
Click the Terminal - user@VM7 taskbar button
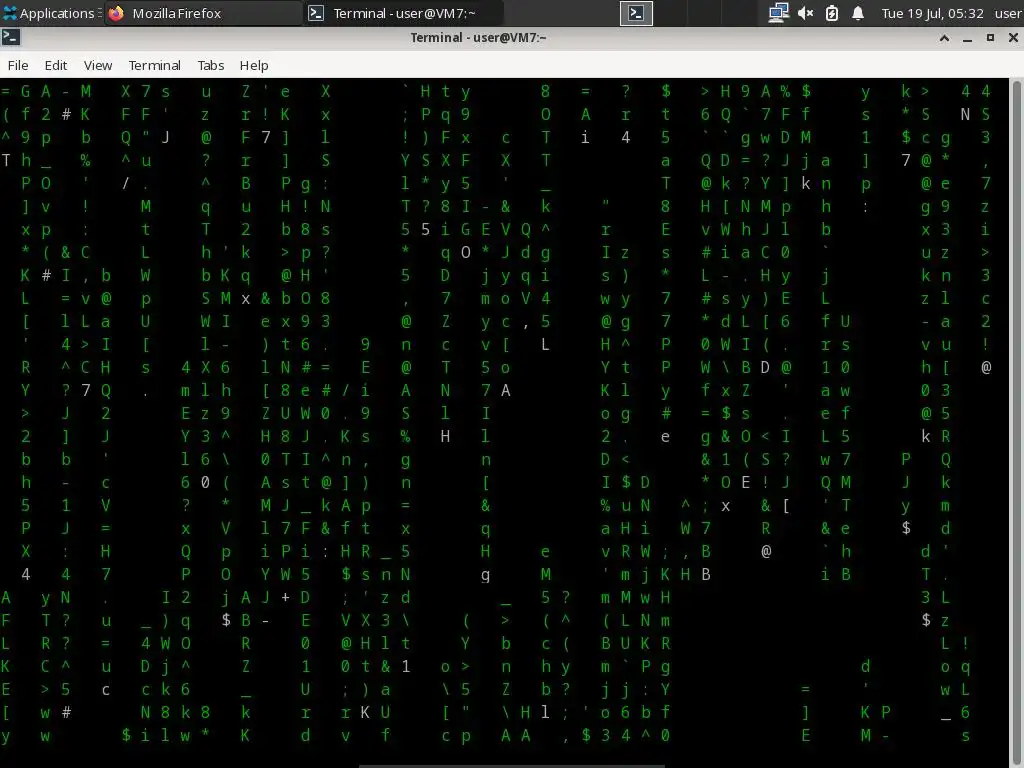tap(404, 13)
